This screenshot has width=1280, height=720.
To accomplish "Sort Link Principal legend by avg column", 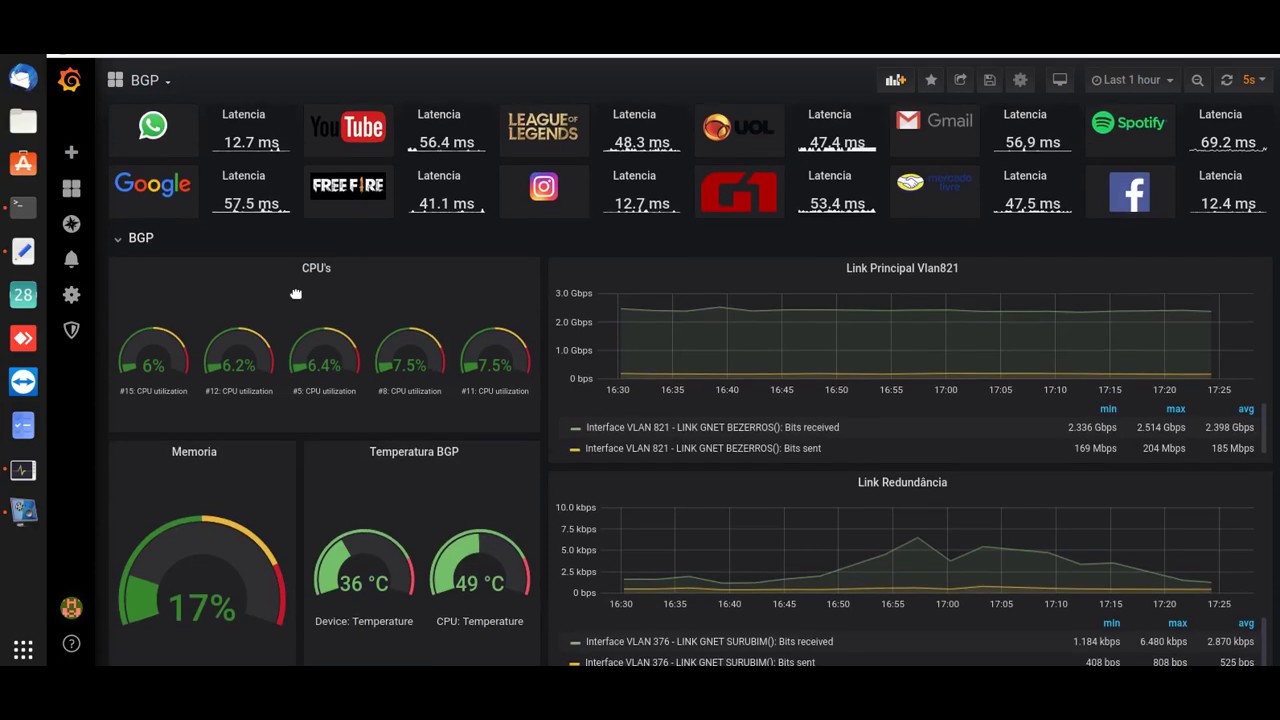I will [1246, 409].
